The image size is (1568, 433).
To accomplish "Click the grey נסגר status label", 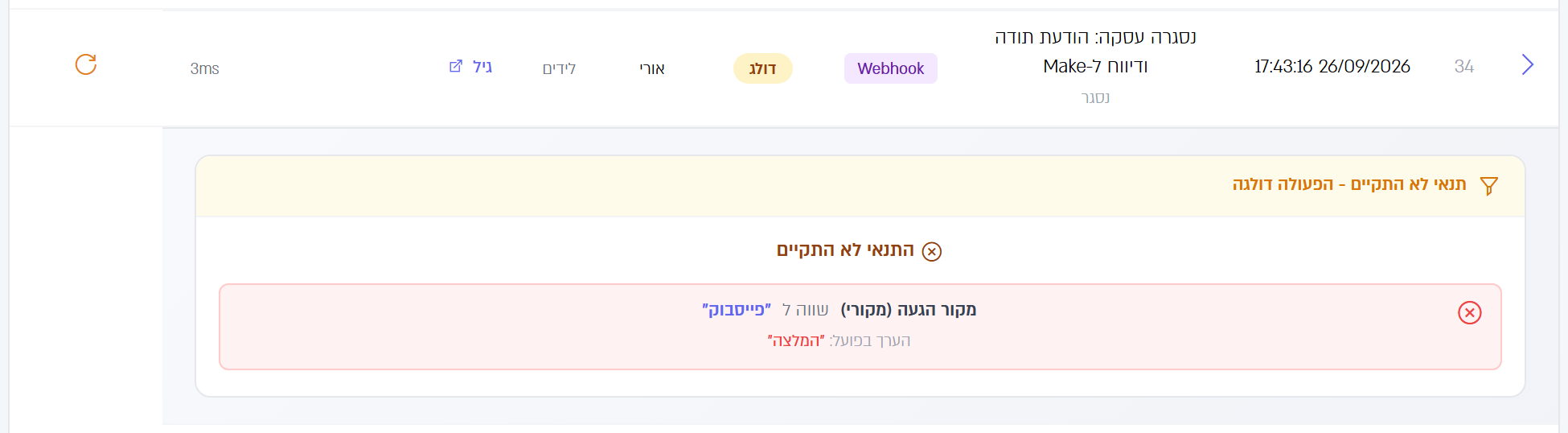I will [1095, 97].
